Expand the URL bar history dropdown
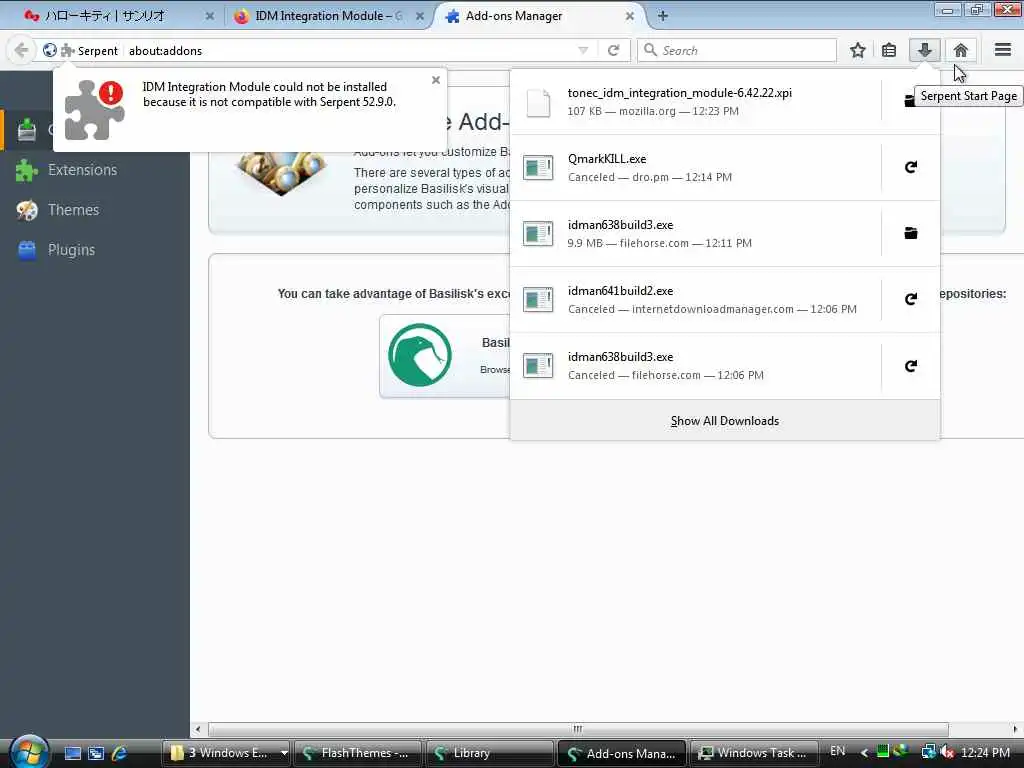 click(583, 50)
